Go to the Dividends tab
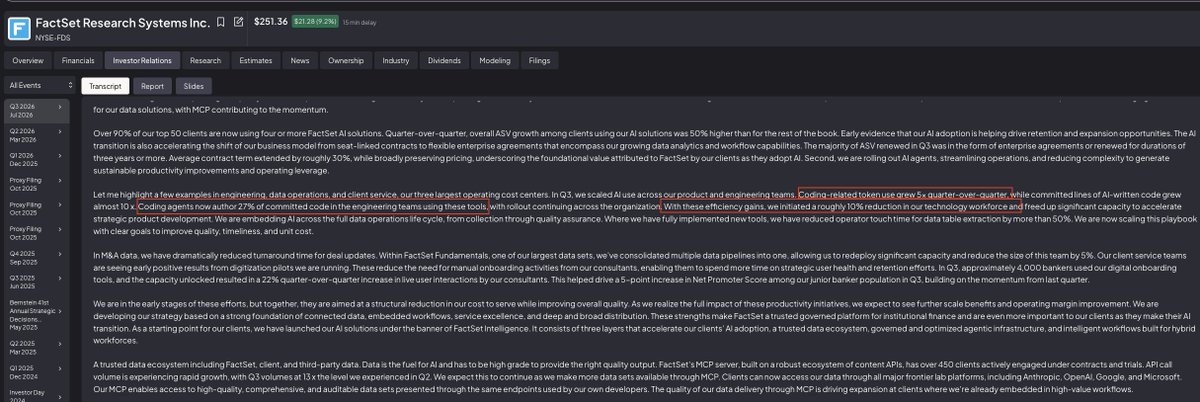The width and height of the screenshot is (1200, 402). (x=444, y=61)
